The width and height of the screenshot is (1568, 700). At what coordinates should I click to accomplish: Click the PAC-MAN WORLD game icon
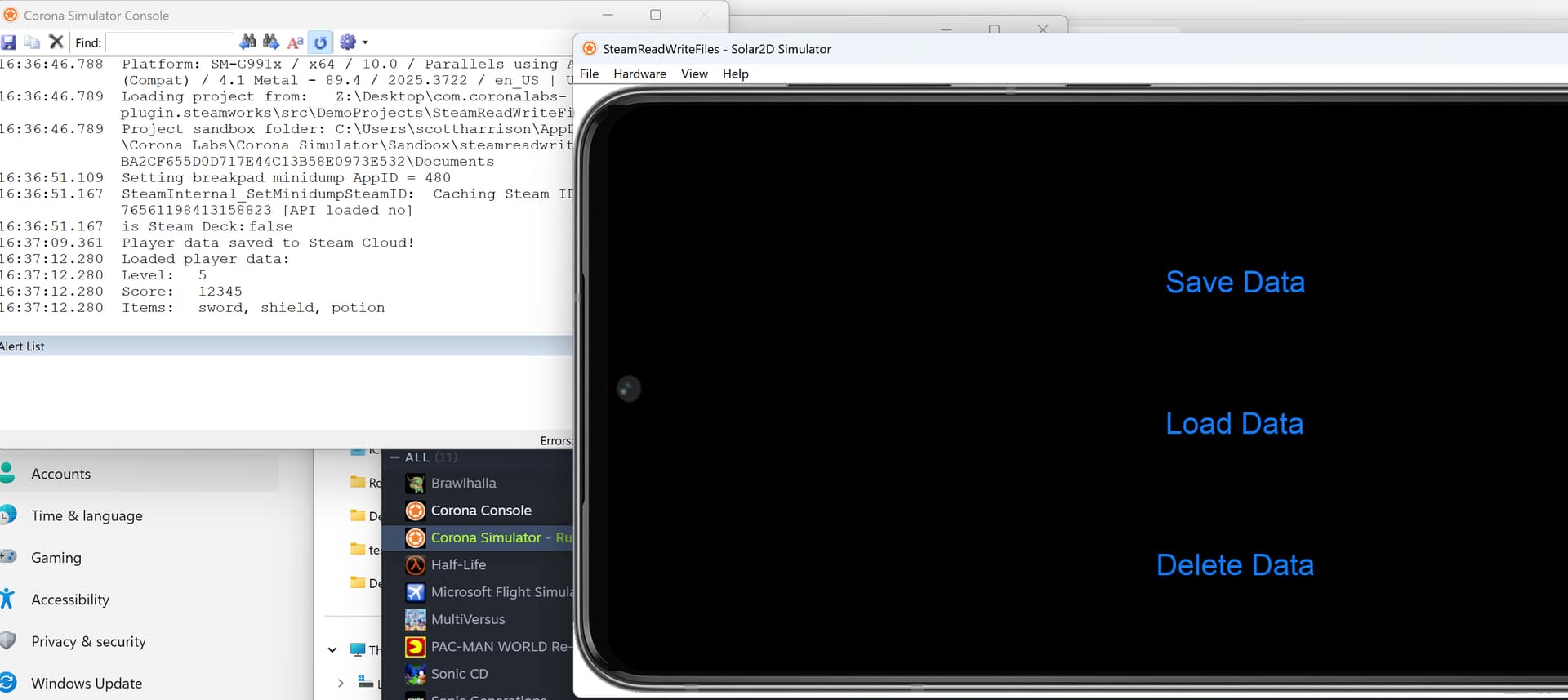[416, 647]
